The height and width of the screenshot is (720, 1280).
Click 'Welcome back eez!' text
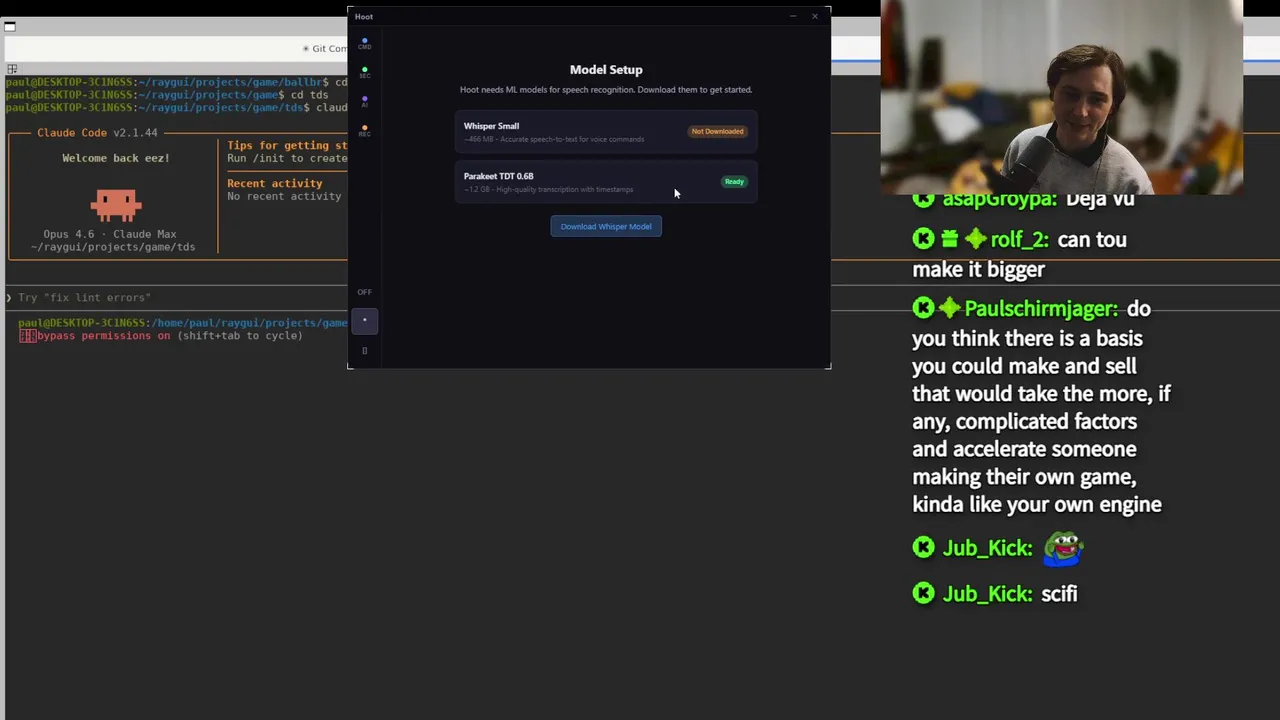(x=116, y=158)
